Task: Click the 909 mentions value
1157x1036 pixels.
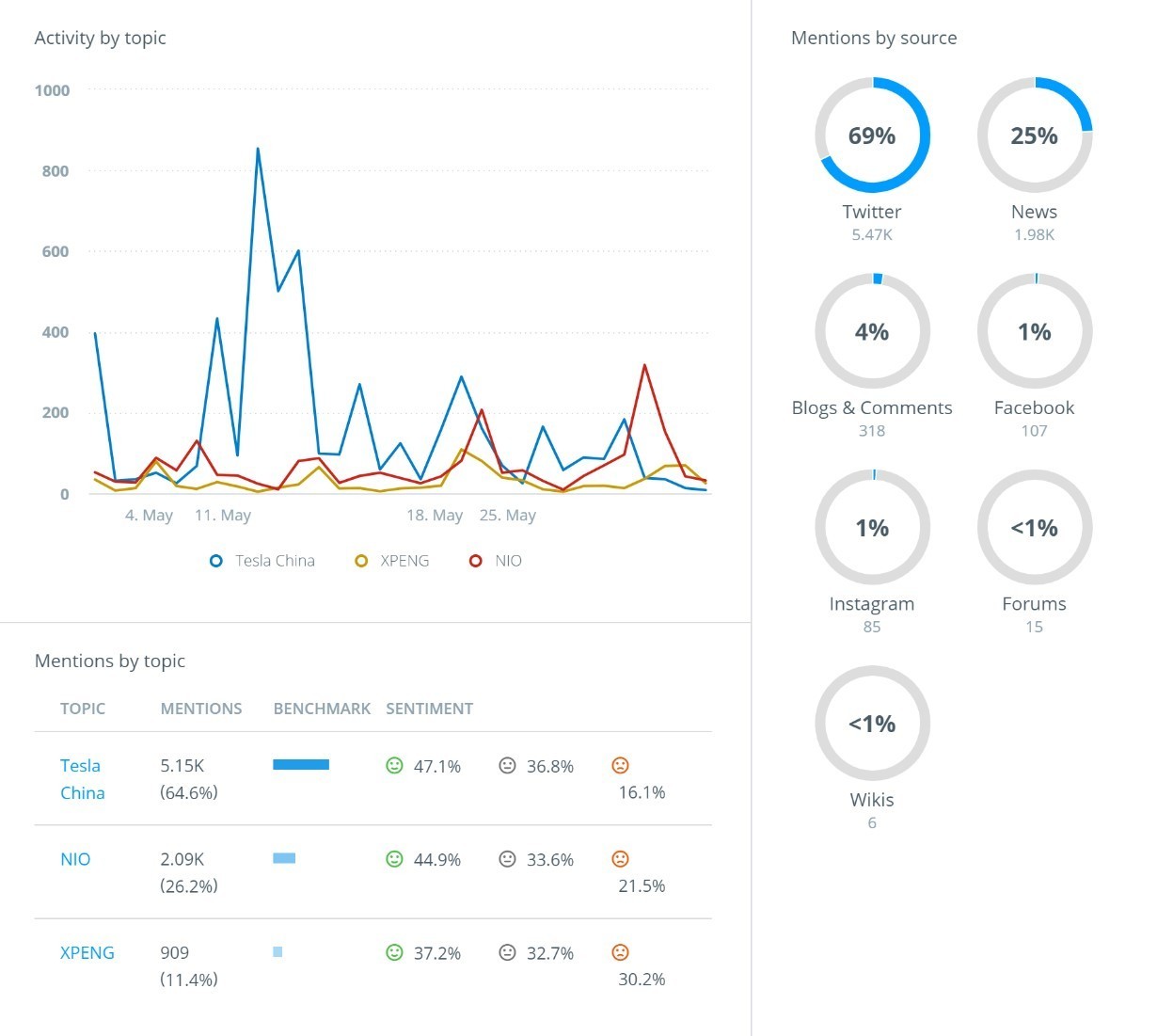Action: point(175,952)
